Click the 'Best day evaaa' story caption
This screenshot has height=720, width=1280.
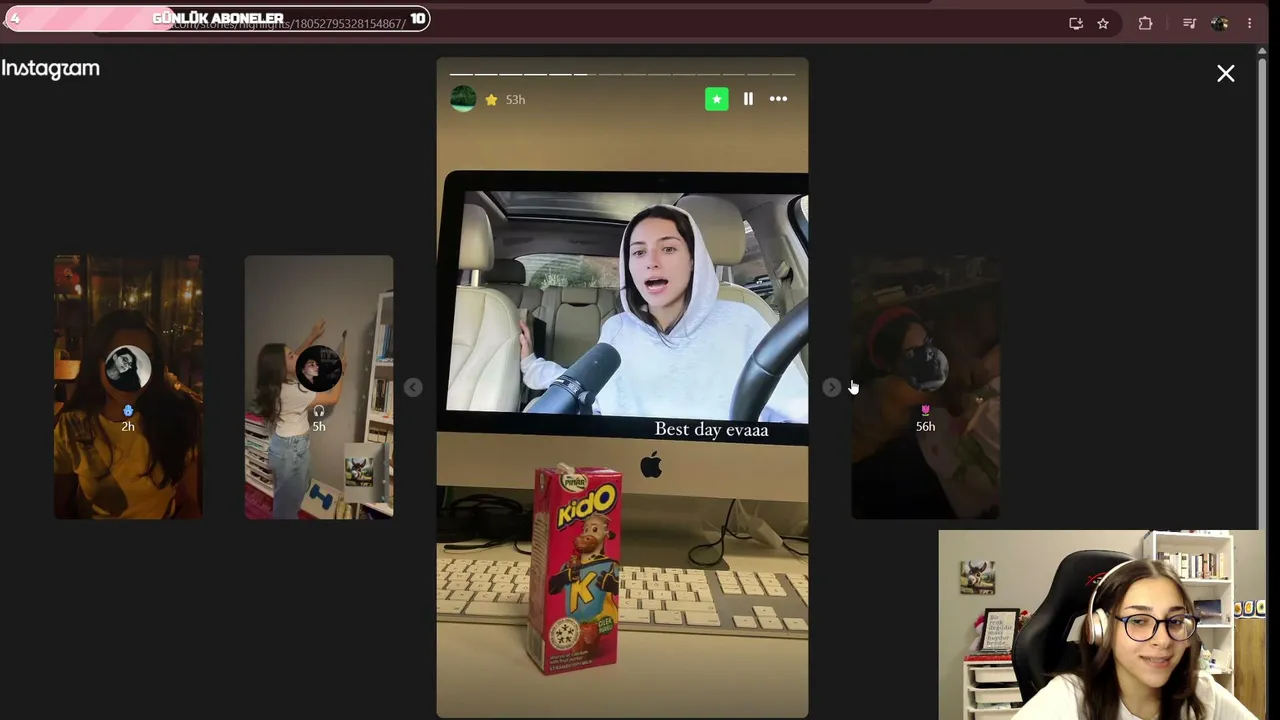tap(711, 430)
